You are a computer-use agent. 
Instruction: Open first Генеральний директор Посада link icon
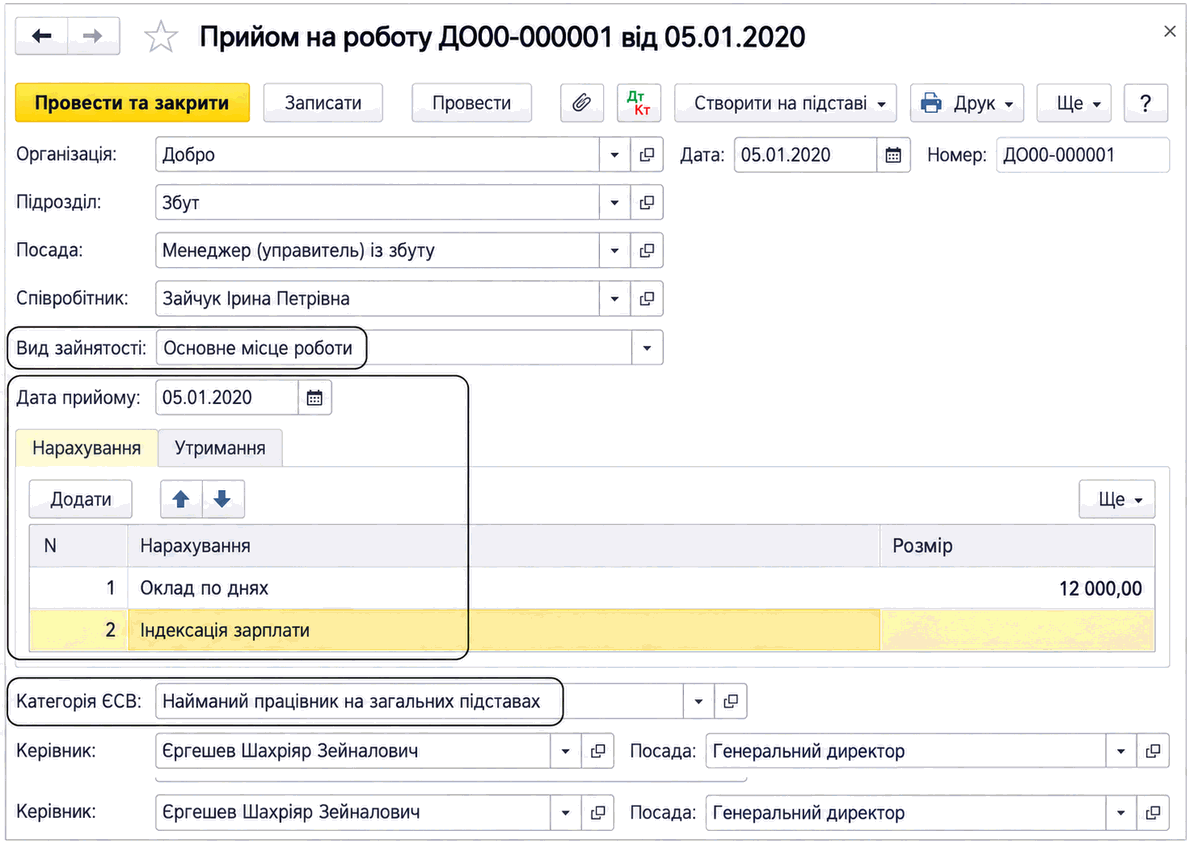pos(1153,751)
